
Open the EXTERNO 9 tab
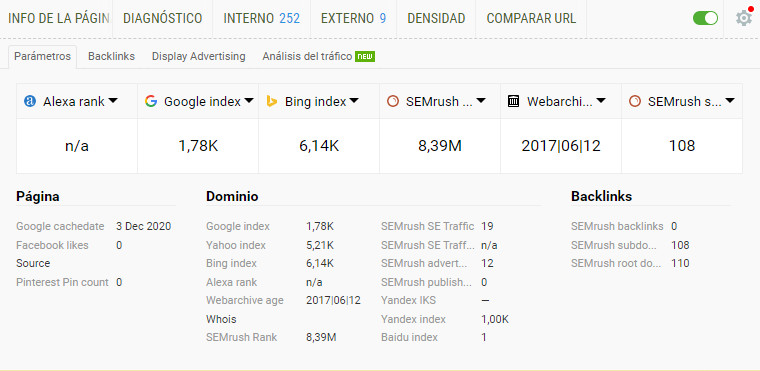[353, 18]
